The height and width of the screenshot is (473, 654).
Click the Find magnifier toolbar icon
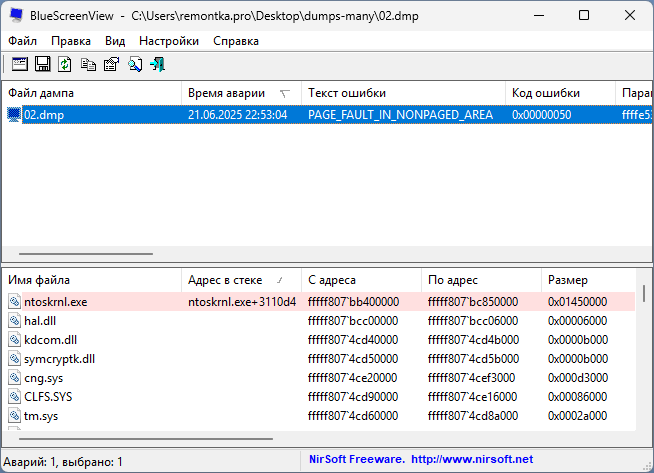tap(135, 64)
